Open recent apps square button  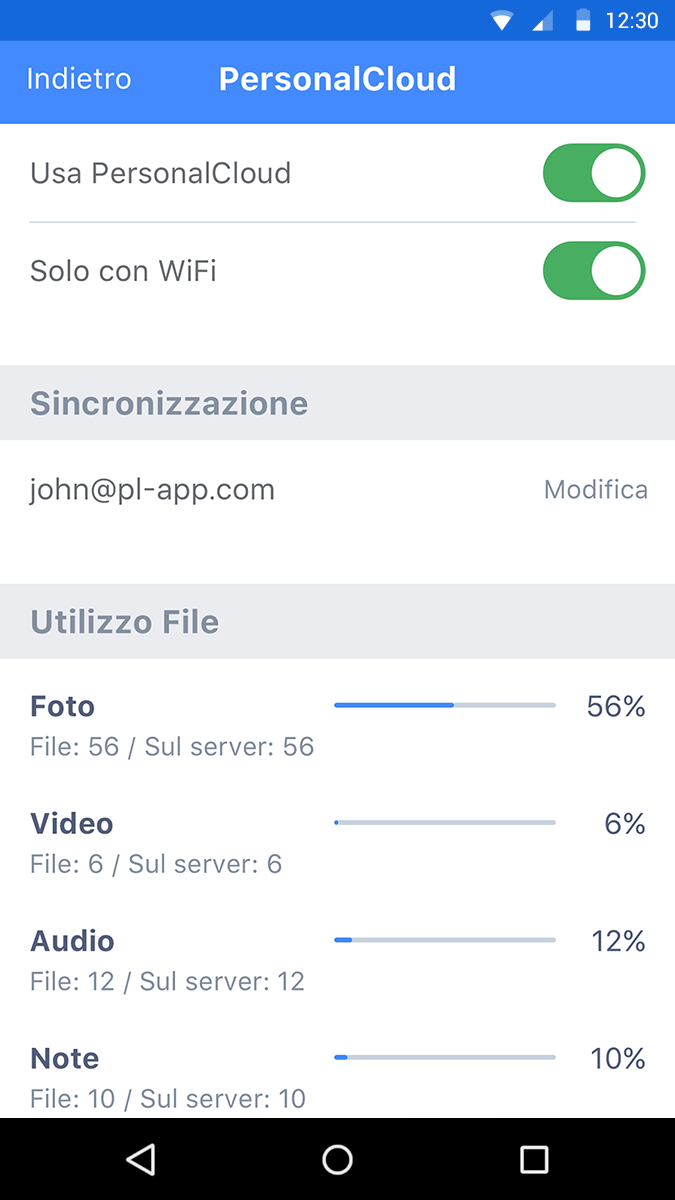534,1159
